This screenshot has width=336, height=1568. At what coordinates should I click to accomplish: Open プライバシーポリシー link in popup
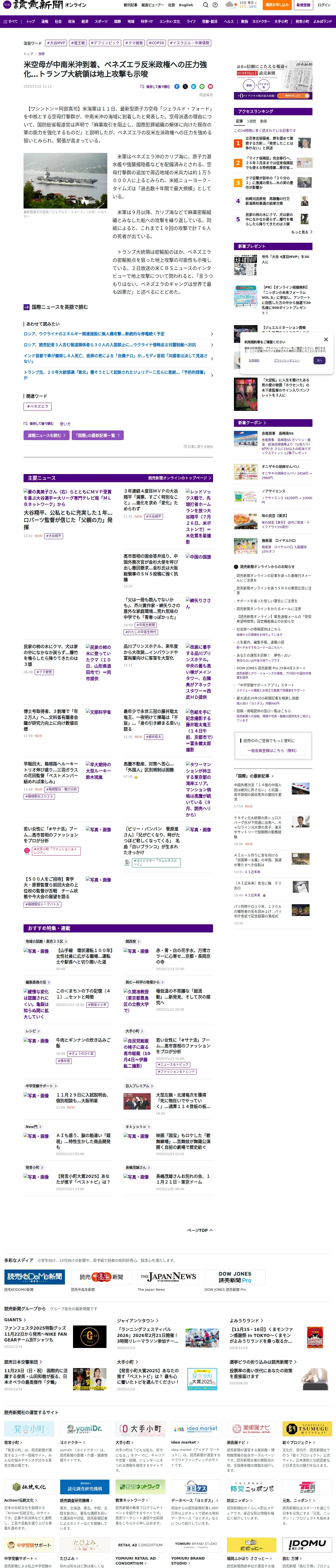pos(286,360)
